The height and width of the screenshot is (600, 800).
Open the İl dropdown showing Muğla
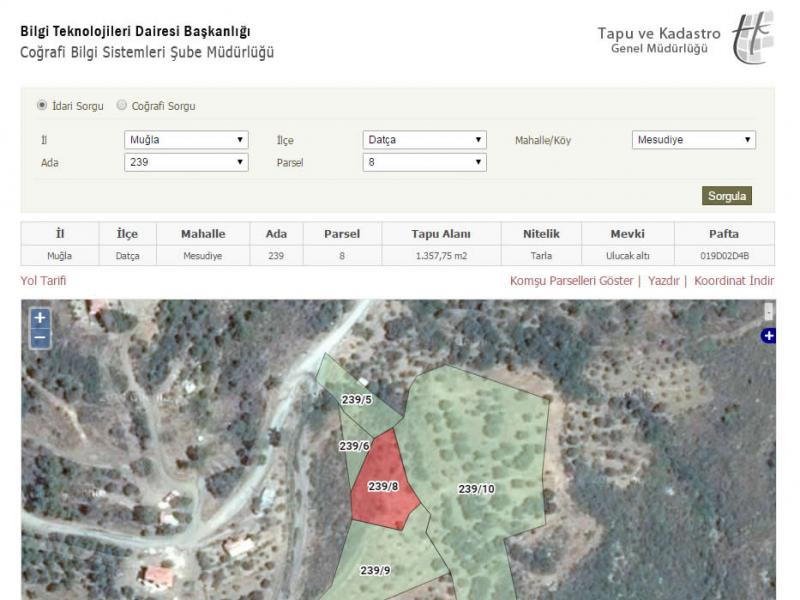(186, 140)
